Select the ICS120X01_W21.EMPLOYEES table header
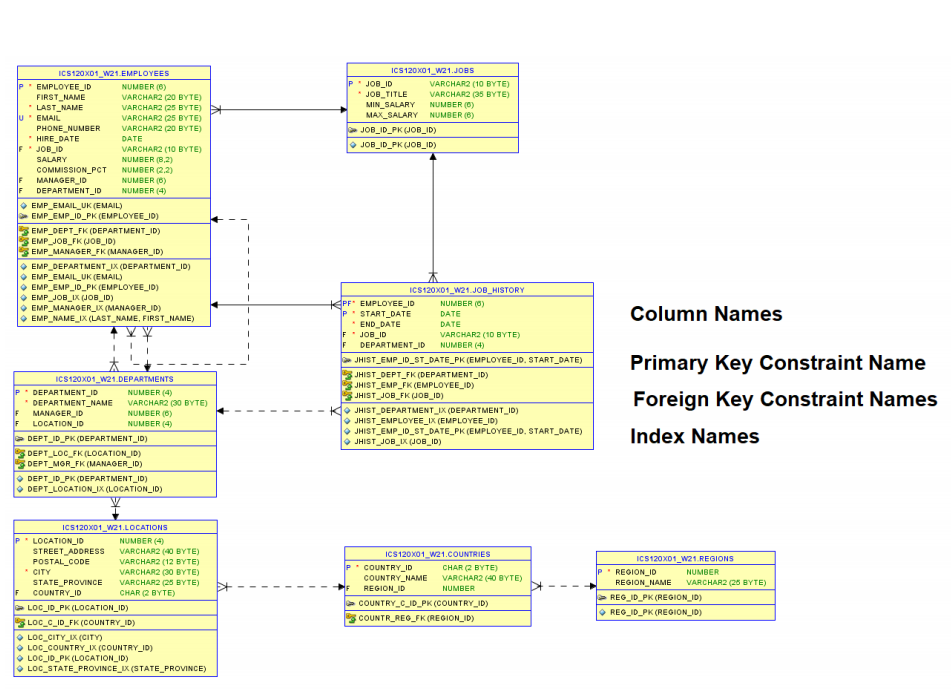 112,72
